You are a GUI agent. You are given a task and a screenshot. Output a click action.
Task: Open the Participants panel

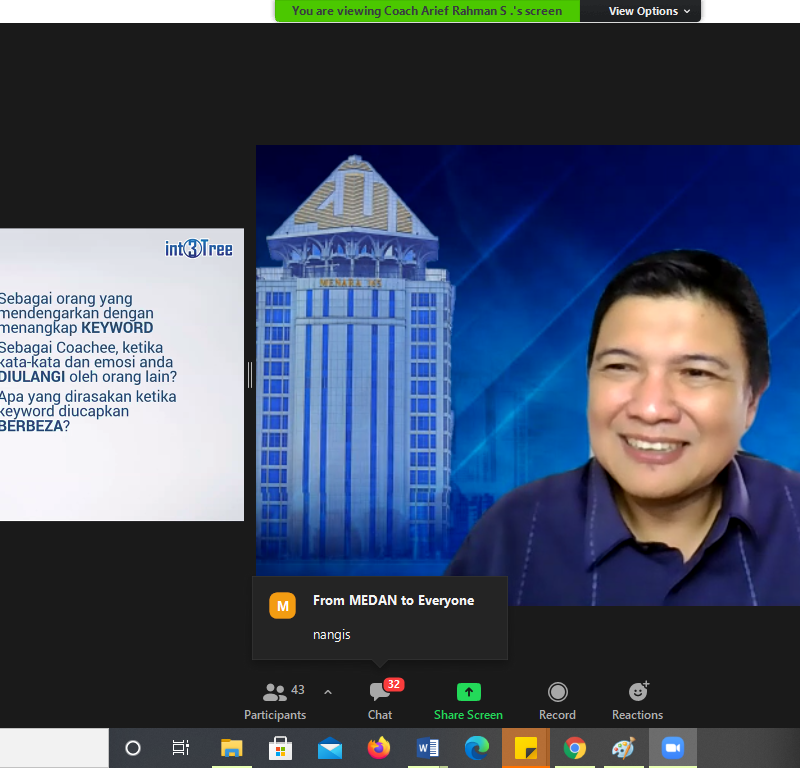[x=275, y=700]
